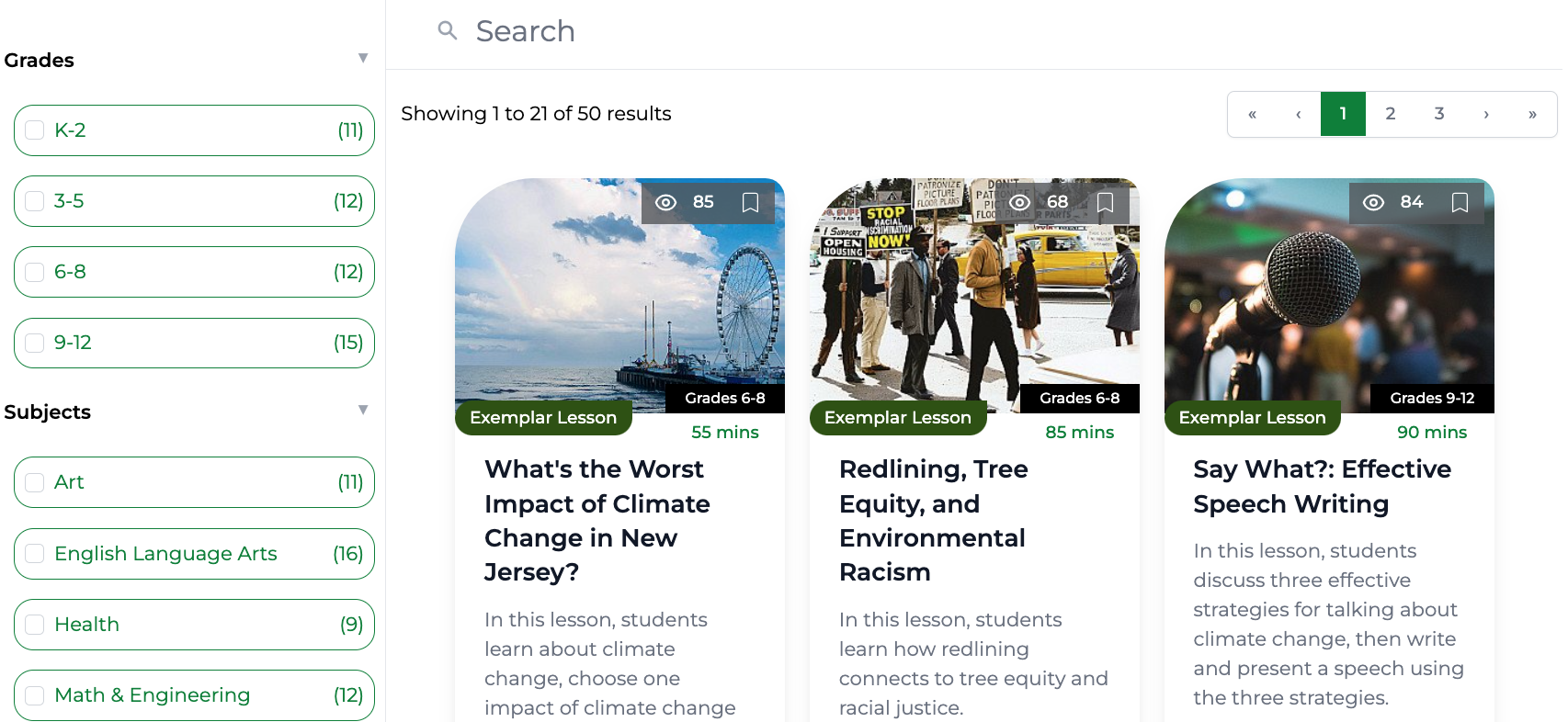Image resolution: width=1568 pixels, height=722 pixels.
Task: Enable the 9-12 grade filter checkbox
Action: [x=35, y=343]
